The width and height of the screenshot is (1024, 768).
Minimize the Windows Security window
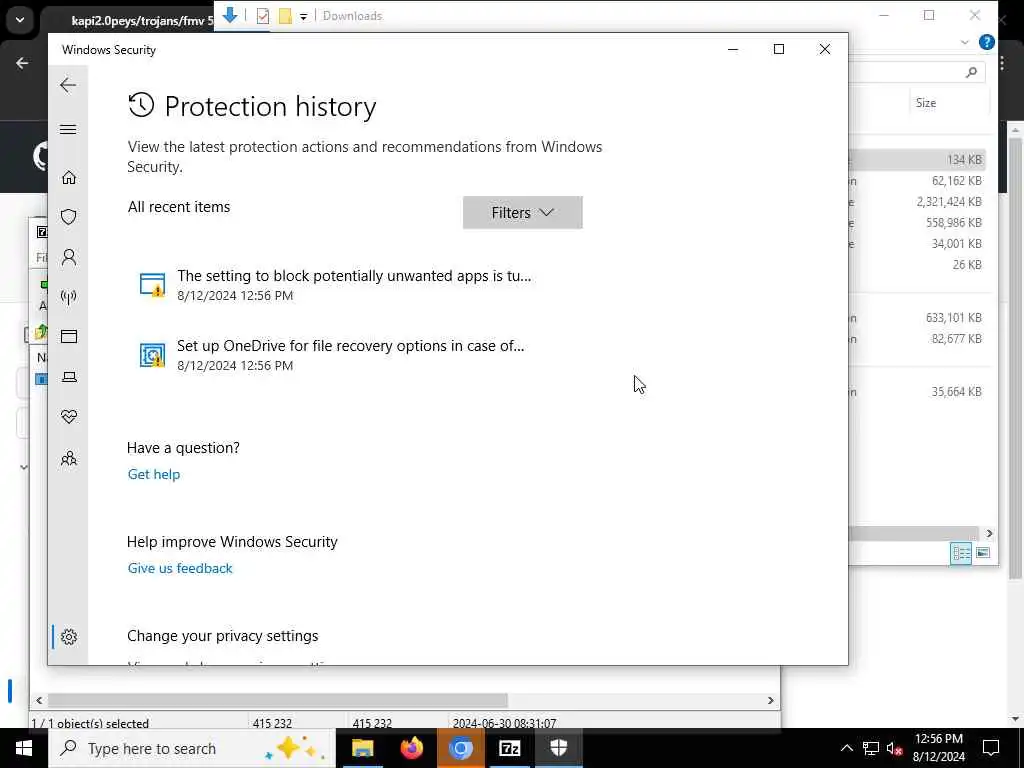[x=733, y=50]
